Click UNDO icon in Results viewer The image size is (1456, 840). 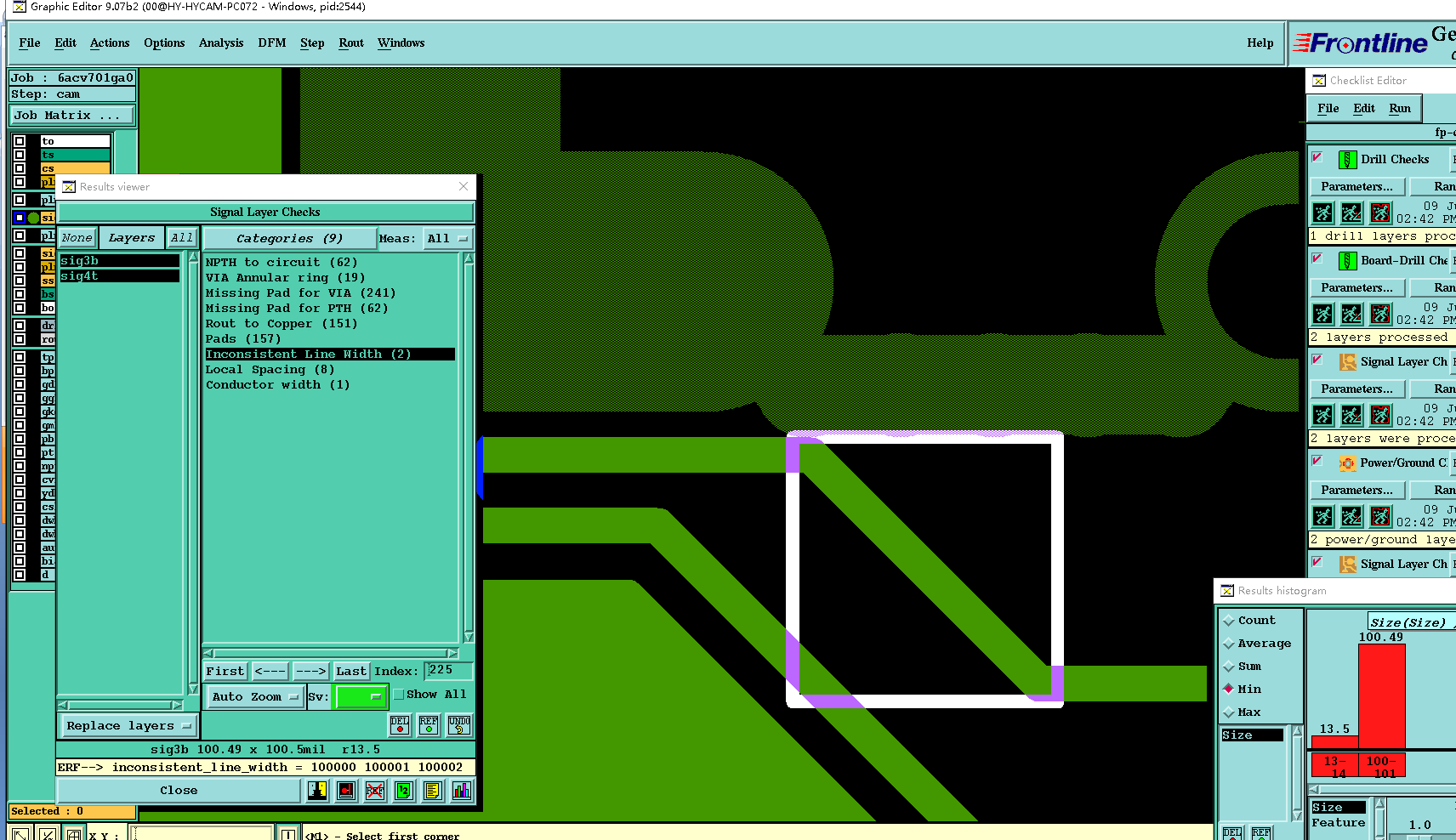click(459, 725)
